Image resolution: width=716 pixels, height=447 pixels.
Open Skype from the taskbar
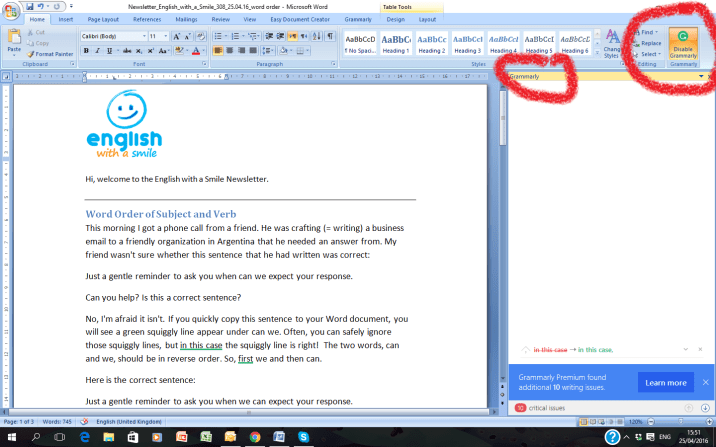click(304, 437)
